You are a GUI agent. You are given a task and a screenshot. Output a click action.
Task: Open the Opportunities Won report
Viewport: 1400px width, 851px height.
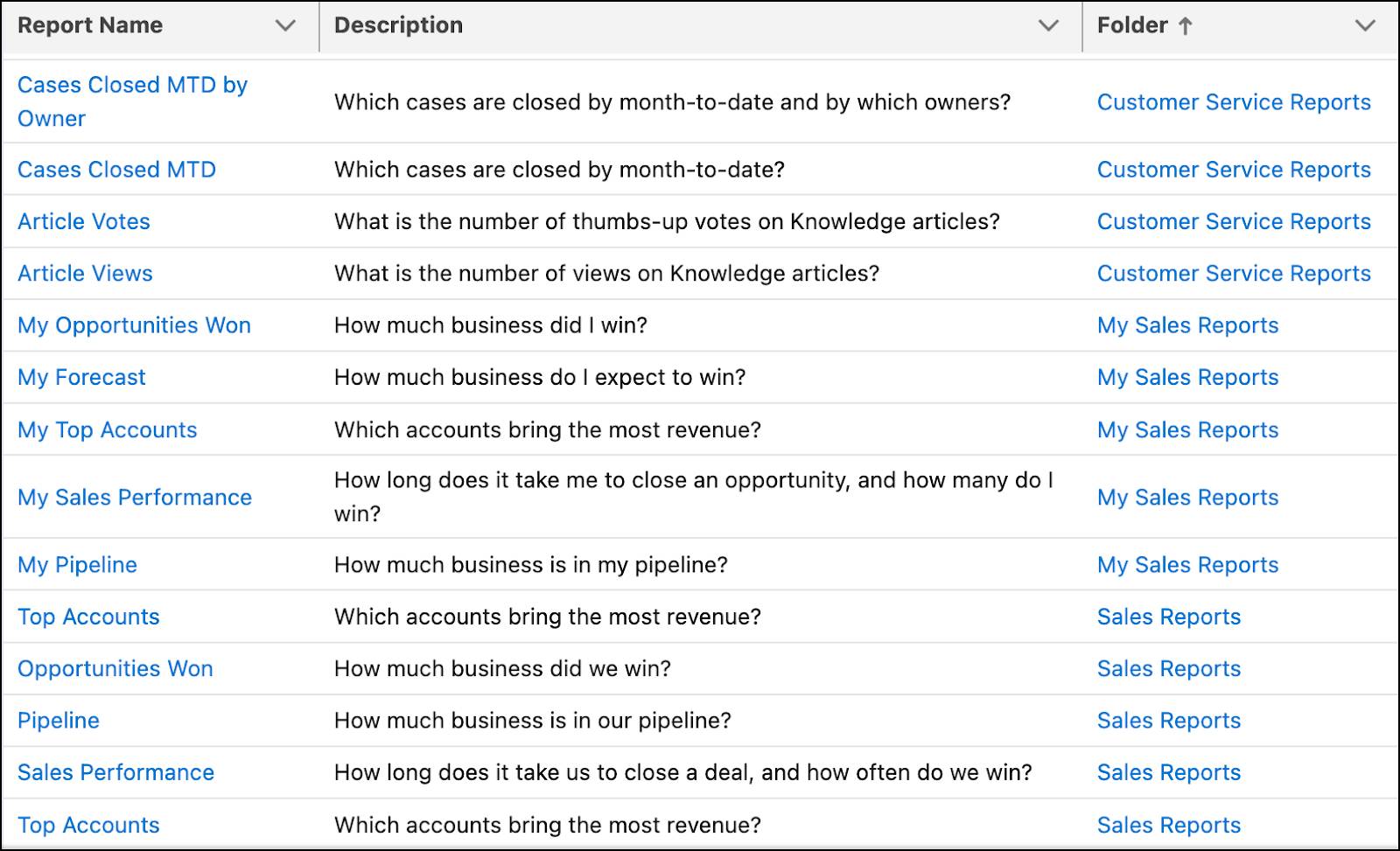[x=115, y=669]
